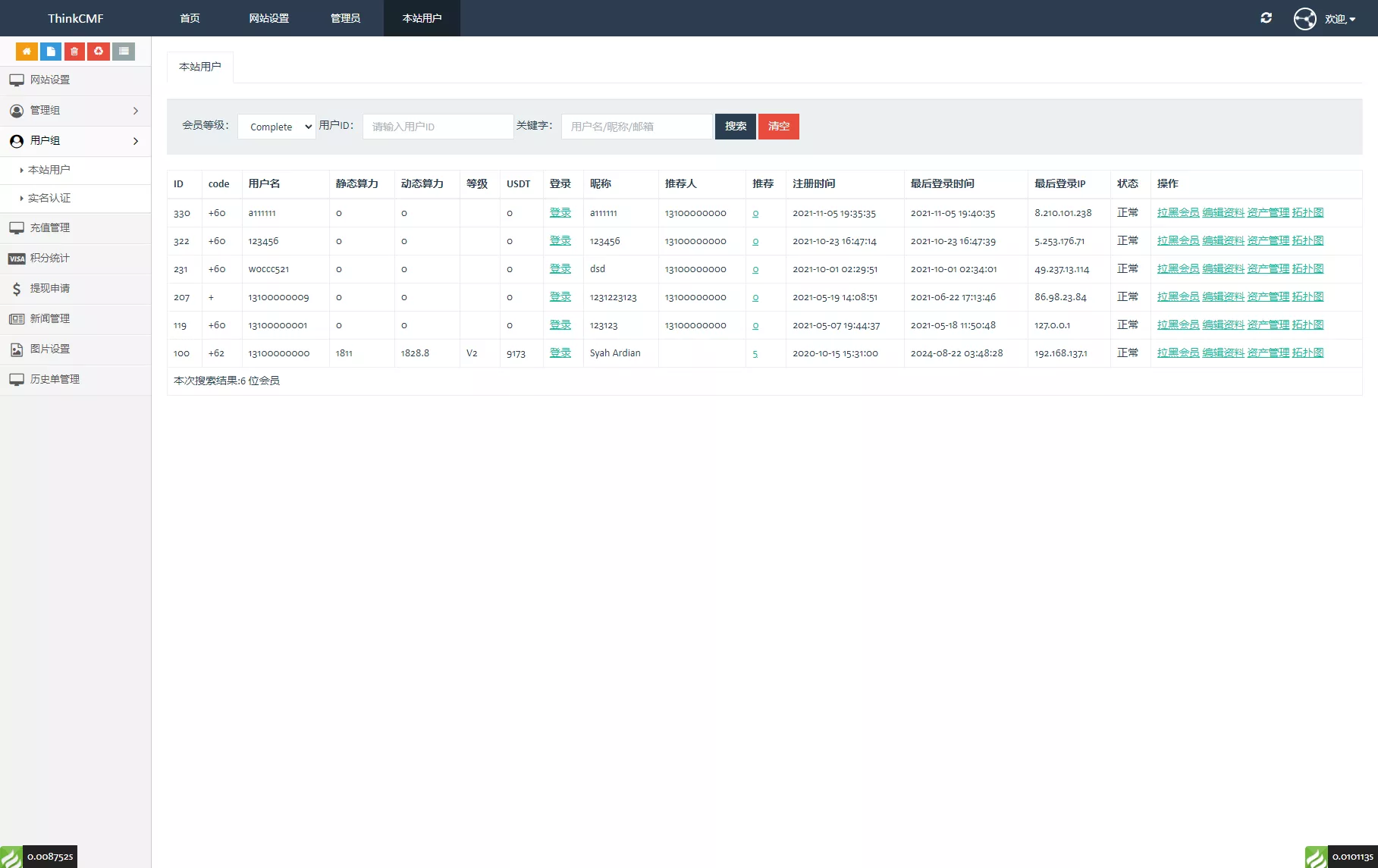Click the refresh icon in top bar
This screenshot has height=868, width=1378.
point(1266,18)
